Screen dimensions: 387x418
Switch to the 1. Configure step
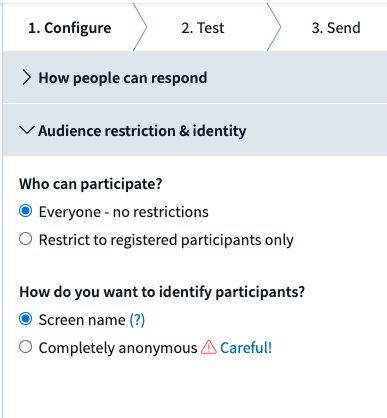70,28
